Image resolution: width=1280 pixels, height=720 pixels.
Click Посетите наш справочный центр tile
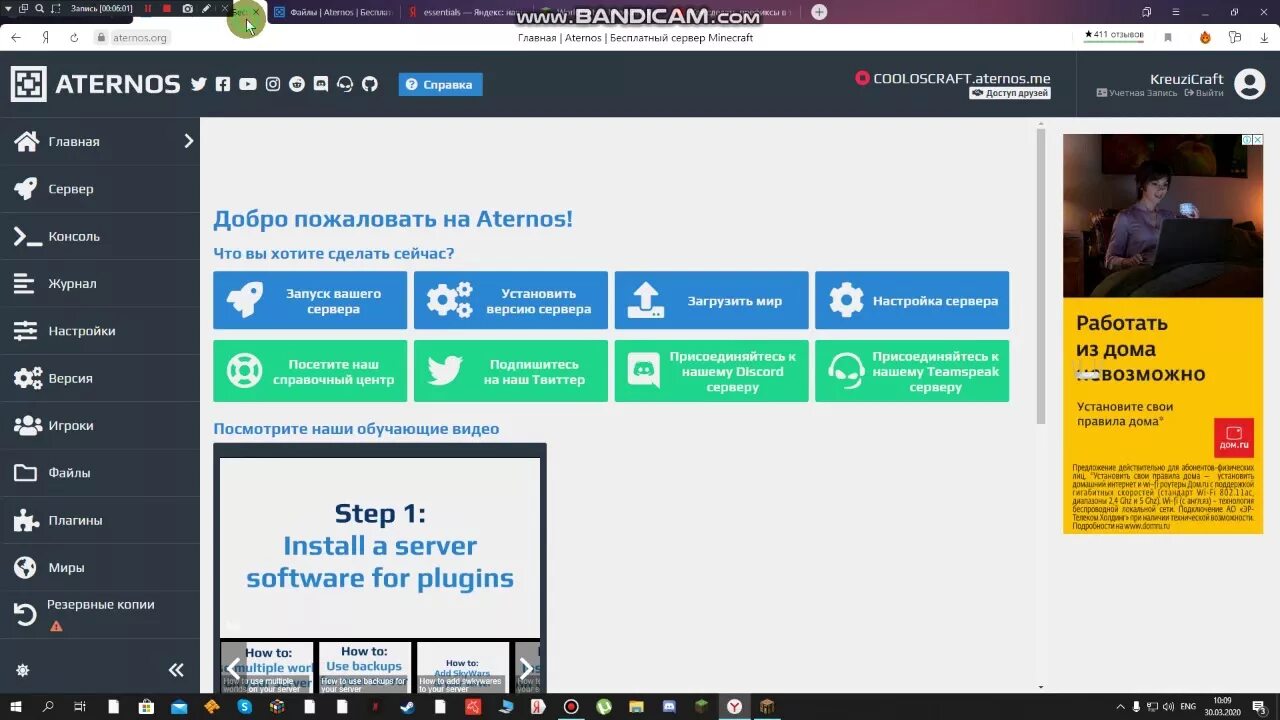click(310, 371)
